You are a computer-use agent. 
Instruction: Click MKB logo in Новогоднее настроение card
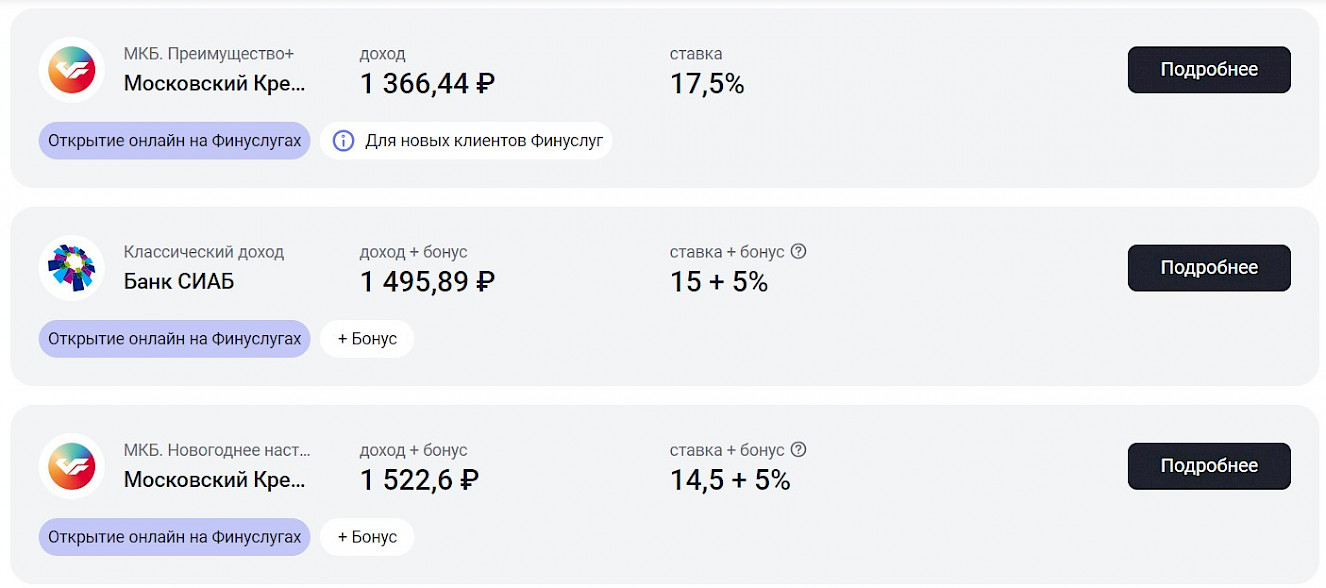click(72, 466)
